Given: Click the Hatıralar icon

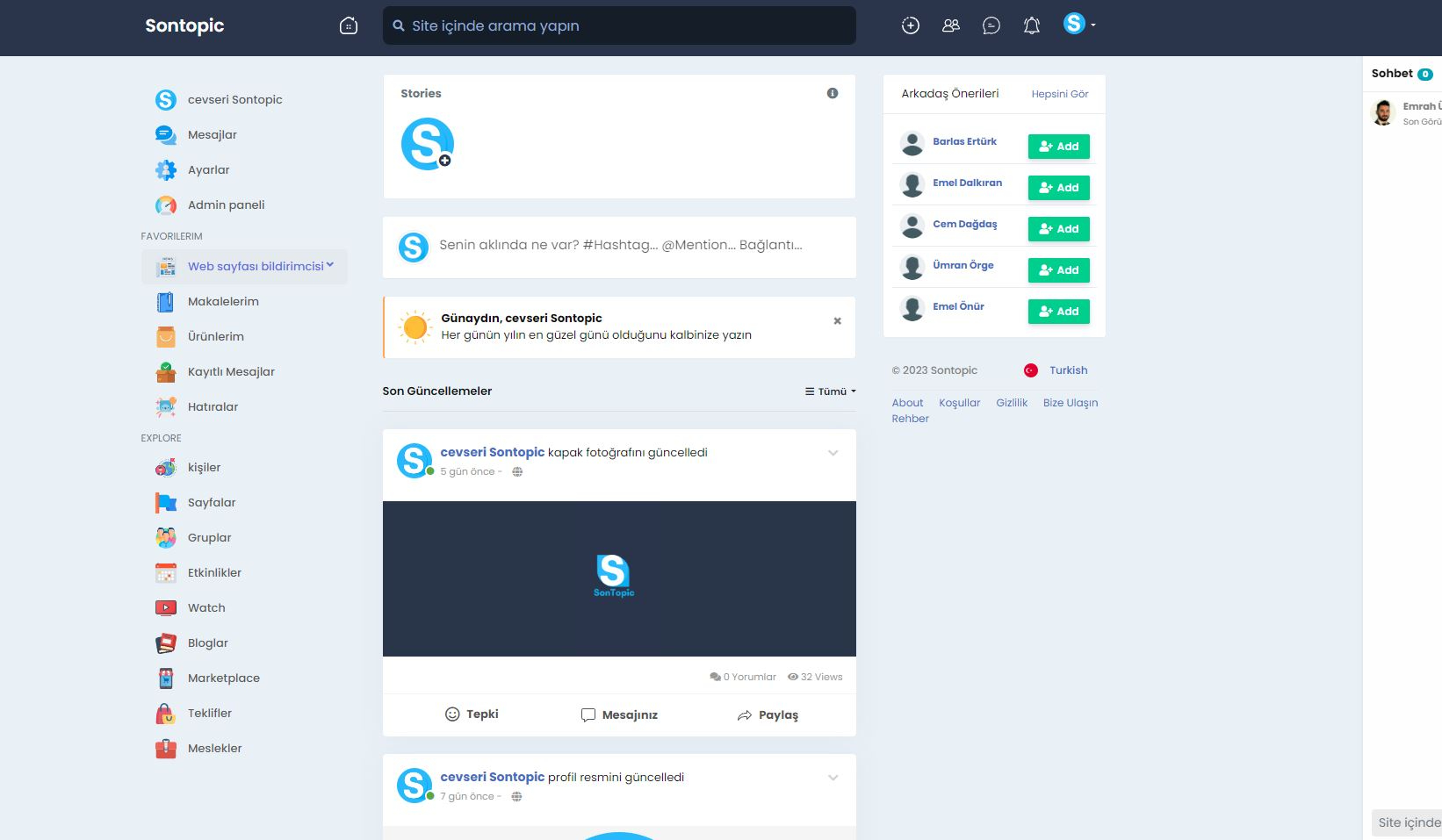Looking at the screenshot, I should point(166,406).
